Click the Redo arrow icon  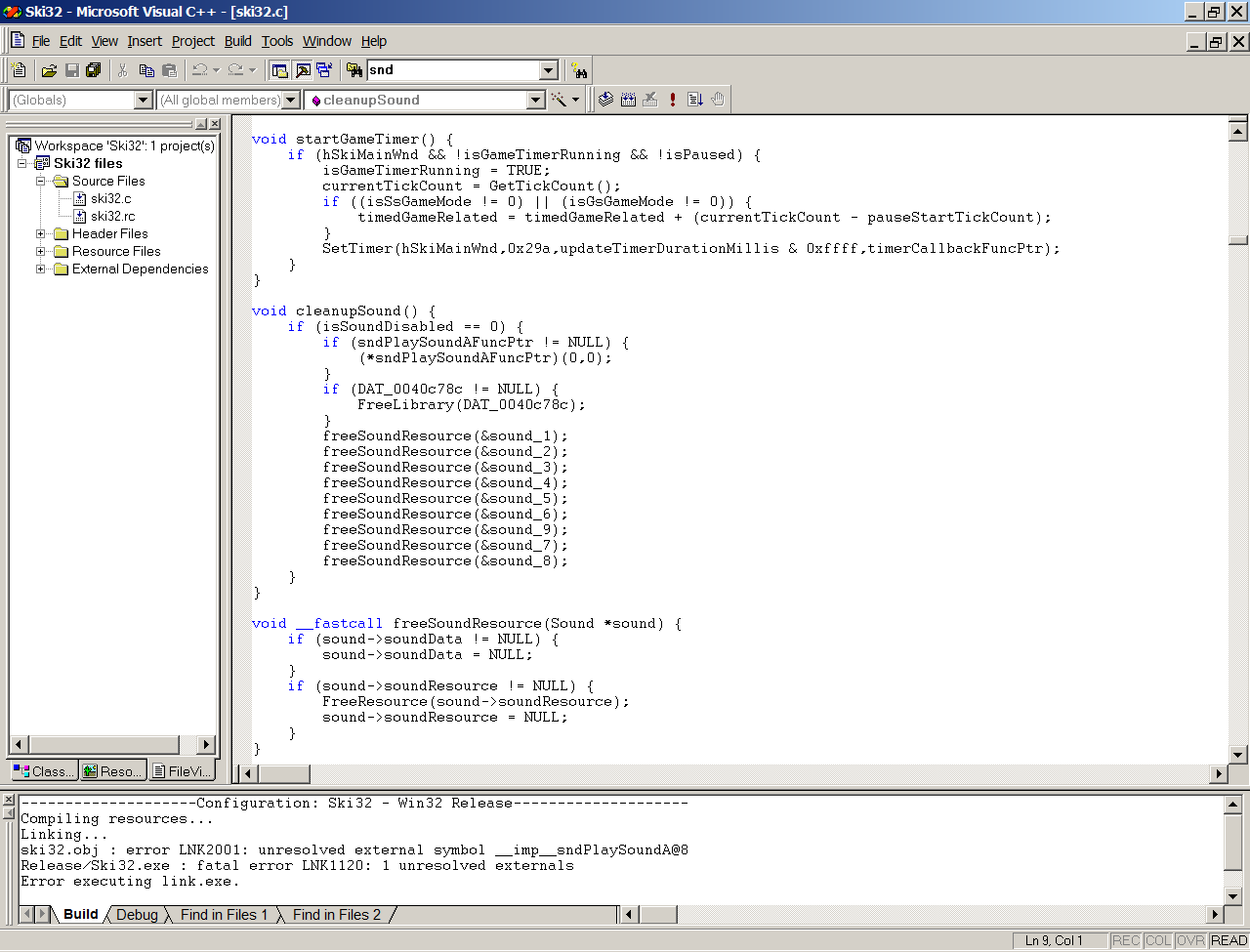coord(235,70)
